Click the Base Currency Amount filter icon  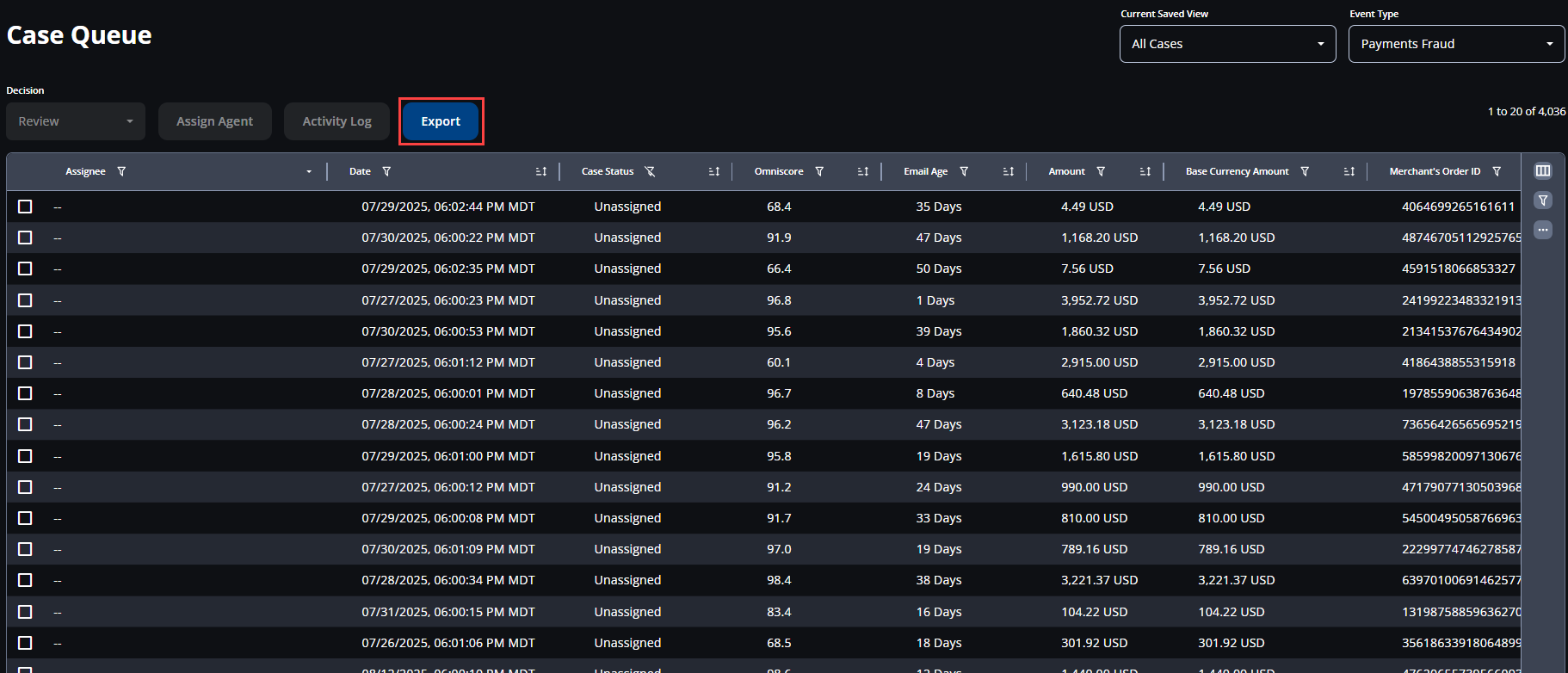click(x=1305, y=171)
